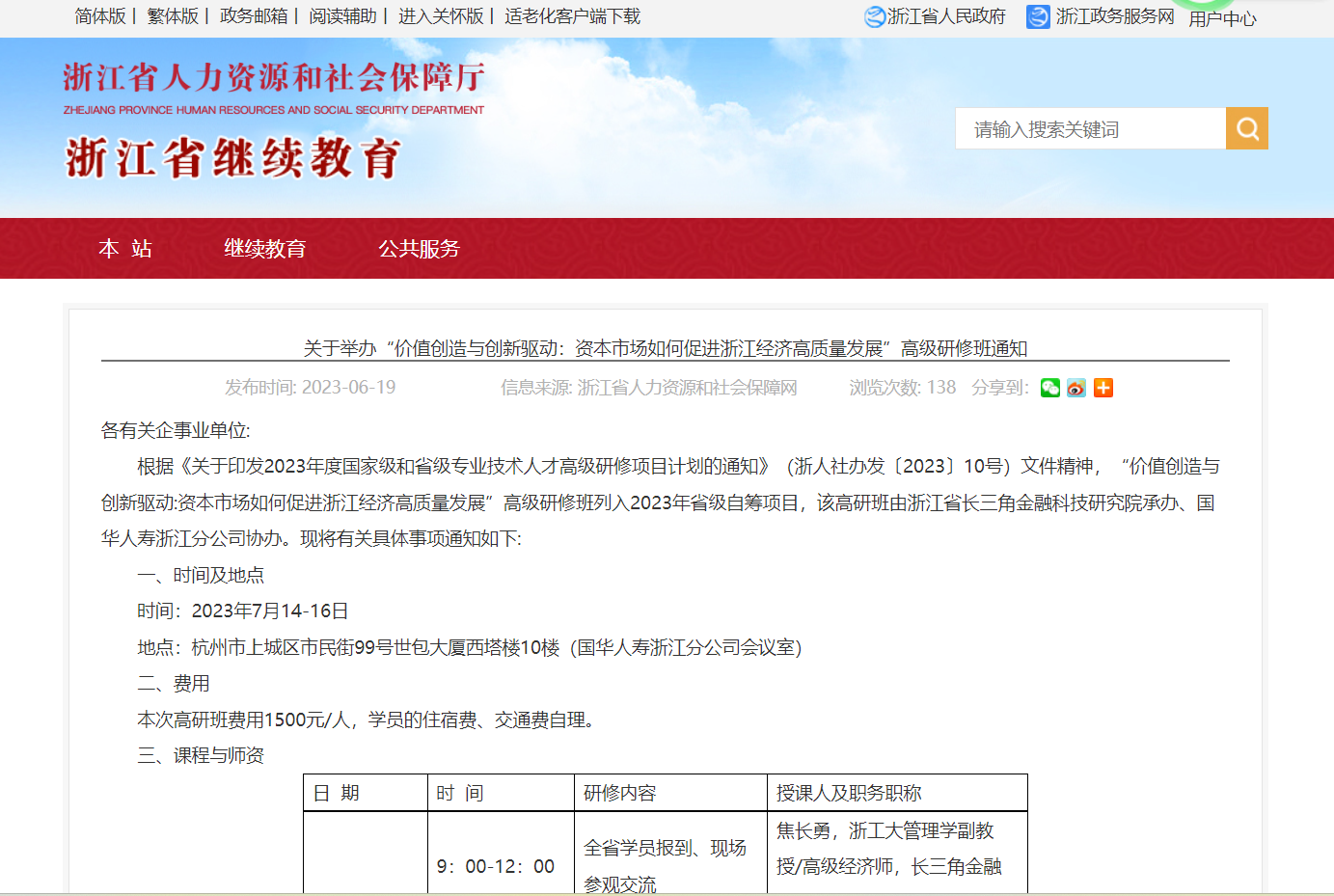Select 进入关怀版 link
The image size is (1334, 896).
tap(441, 16)
